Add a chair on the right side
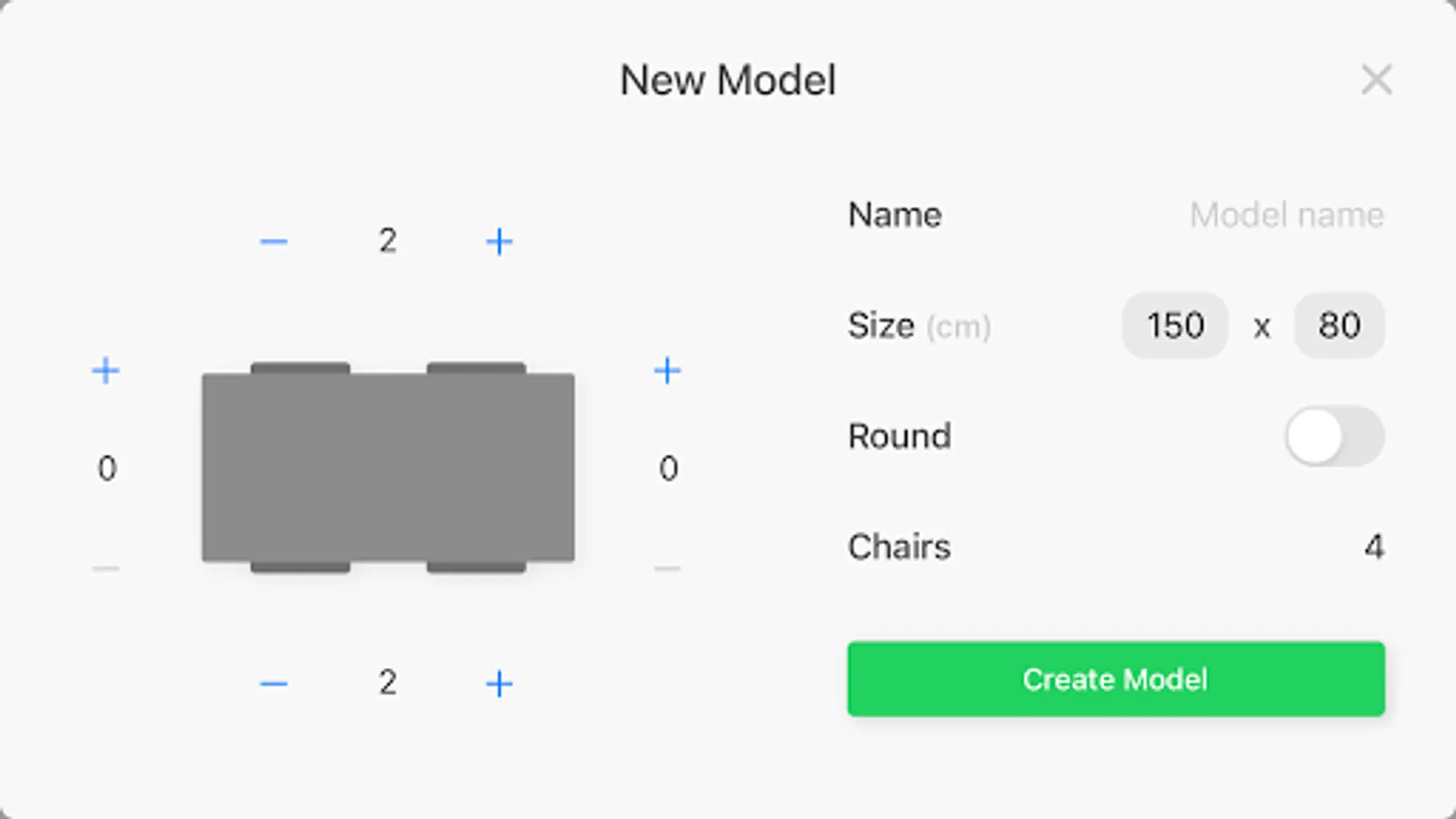1456x819 pixels. tap(667, 370)
